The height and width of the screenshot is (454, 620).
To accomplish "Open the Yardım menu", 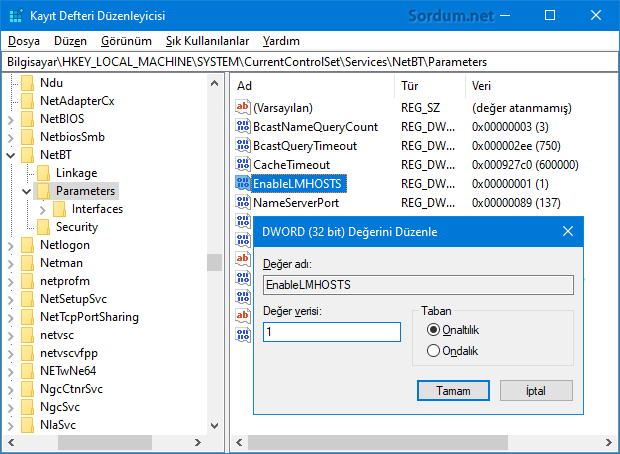I will tap(281, 41).
